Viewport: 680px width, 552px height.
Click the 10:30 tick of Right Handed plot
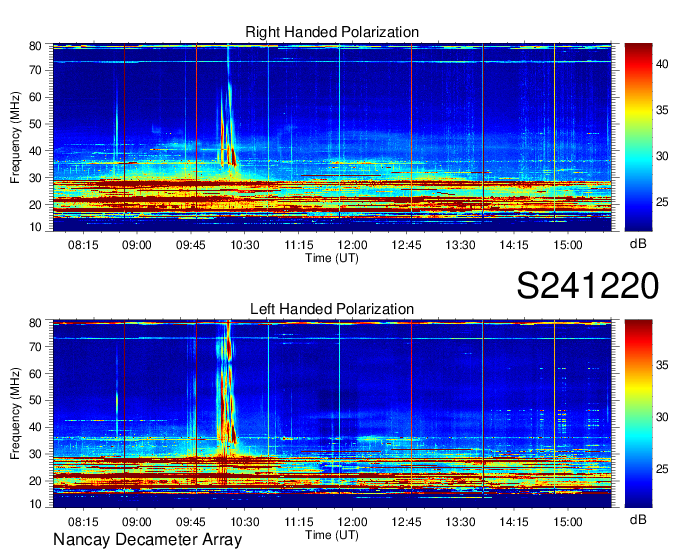point(245,245)
